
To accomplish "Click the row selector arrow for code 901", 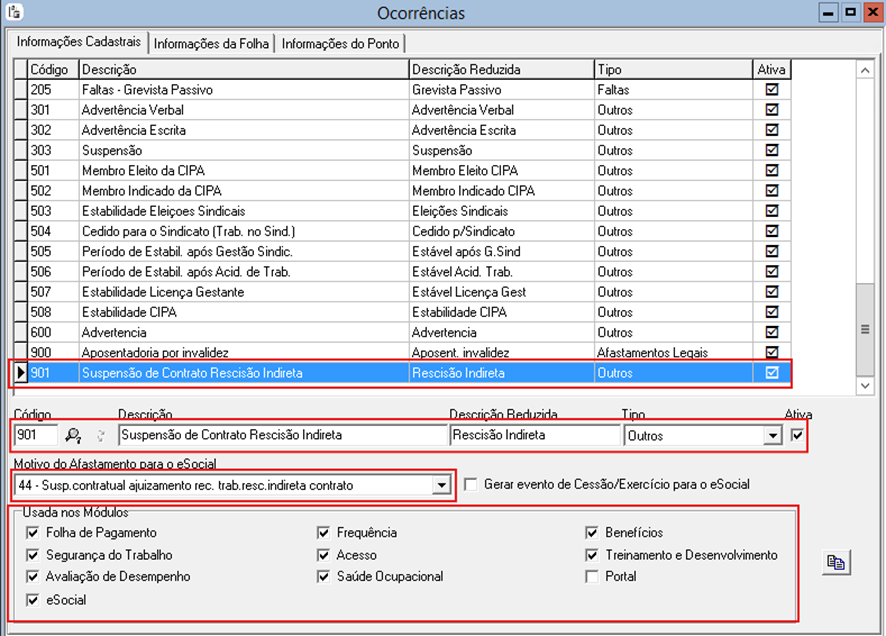I will [20, 373].
